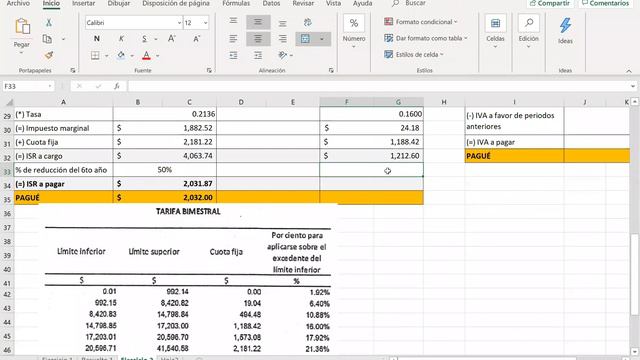Screen dimensions: 640x360
Task: Open the Archivo tab
Action: pyautogui.click(x=18, y=3)
